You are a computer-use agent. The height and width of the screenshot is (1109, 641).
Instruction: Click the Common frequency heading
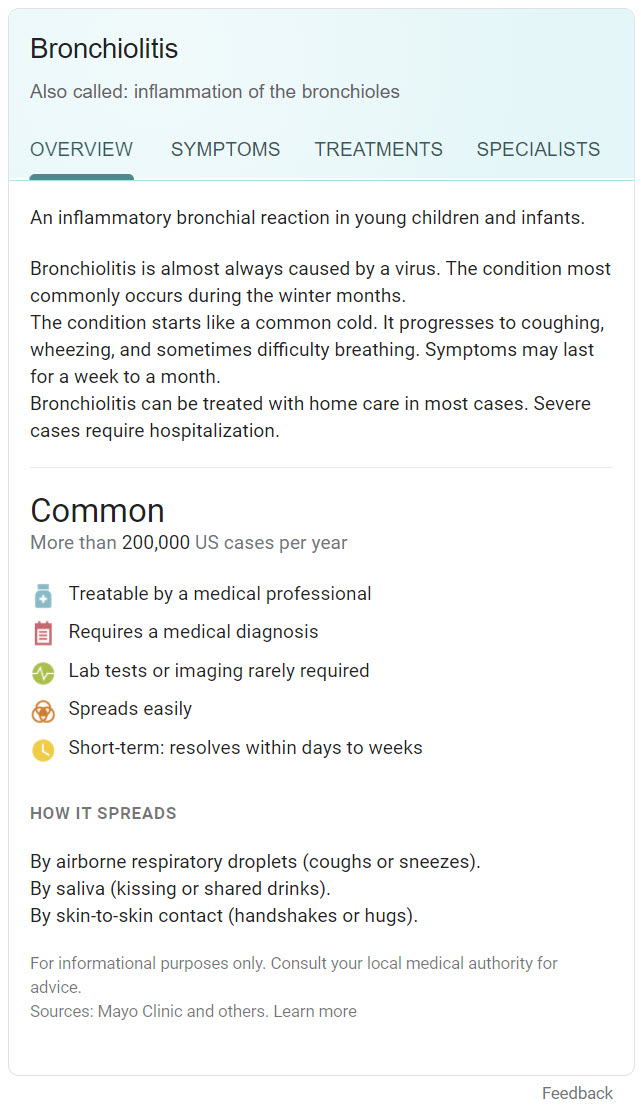tap(97, 511)
